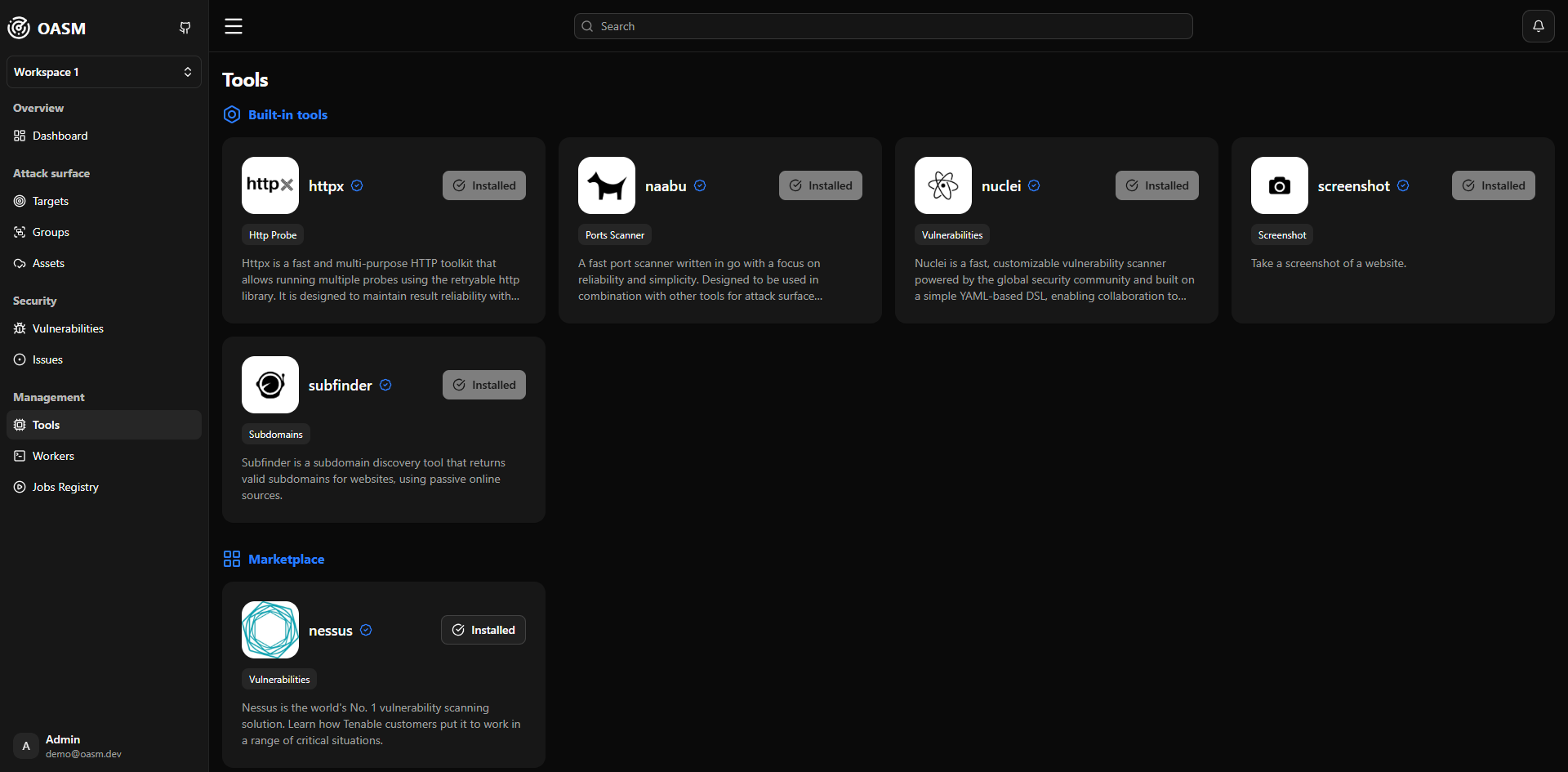This screenshot has height=772, width=1568.
Task: Click the GitHub icon beside OASM
Action: 185,28
